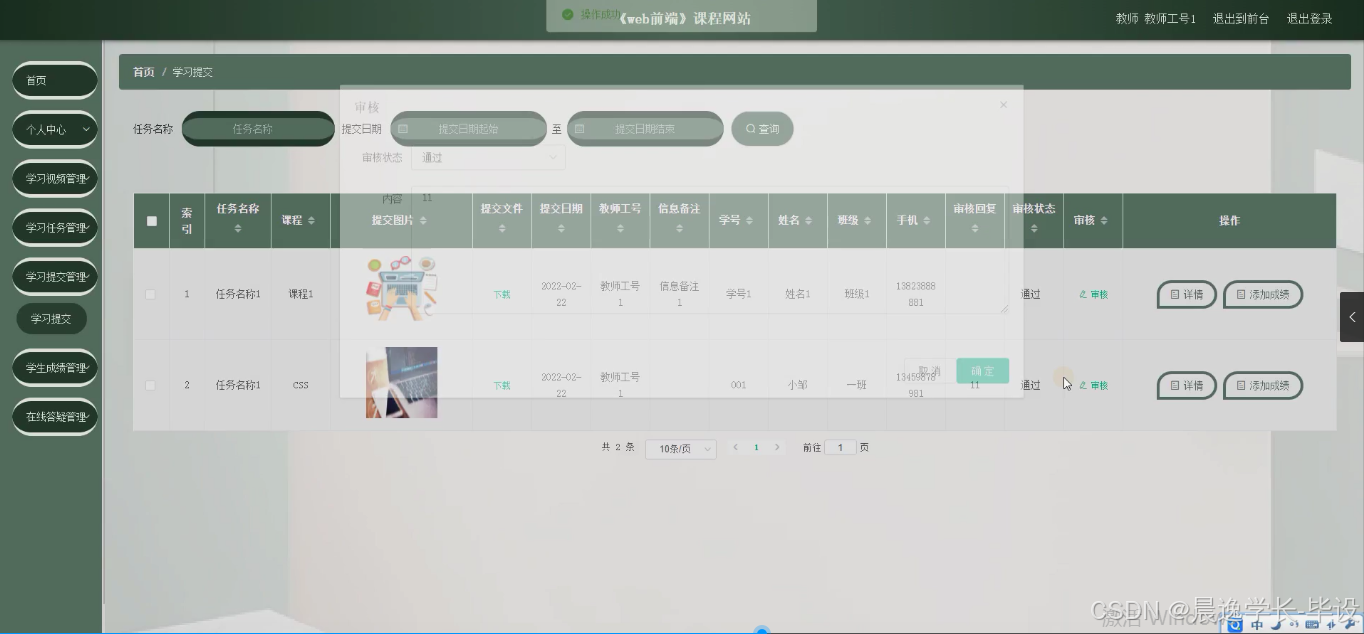Sort by 手机 column arrows
This screenshot has width=1364, height=634.
pos(927,220)
